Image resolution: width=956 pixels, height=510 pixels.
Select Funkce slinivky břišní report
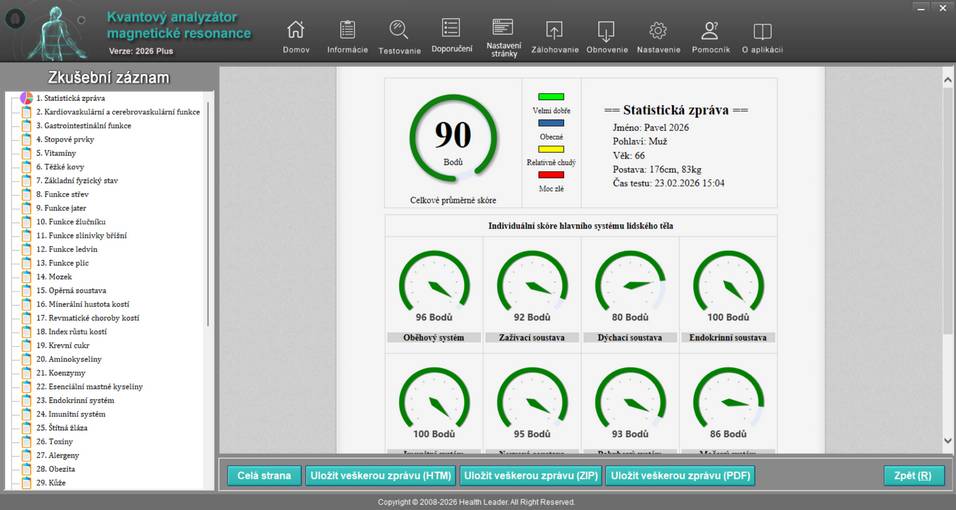81,235
